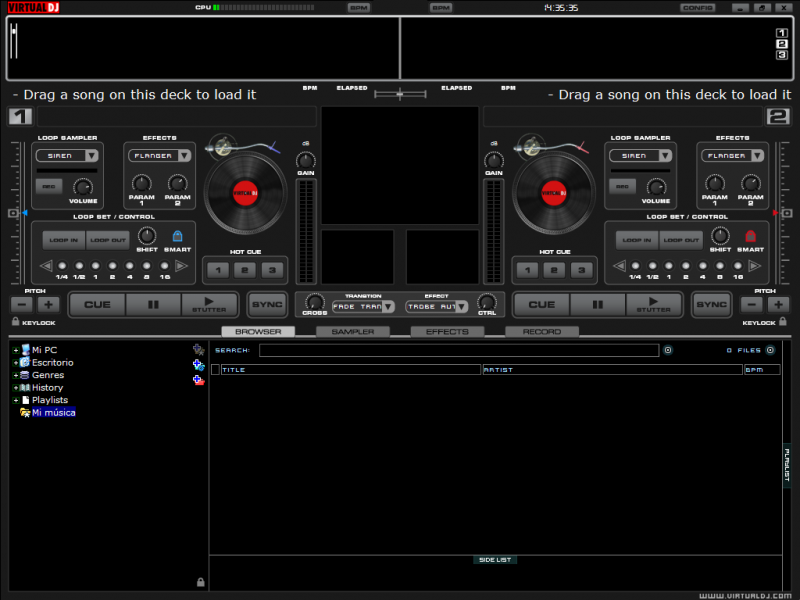This screenshot has height=600, width=800.
Task: Trigger hot cue 3 on deck 2
Action: [582, 270]
